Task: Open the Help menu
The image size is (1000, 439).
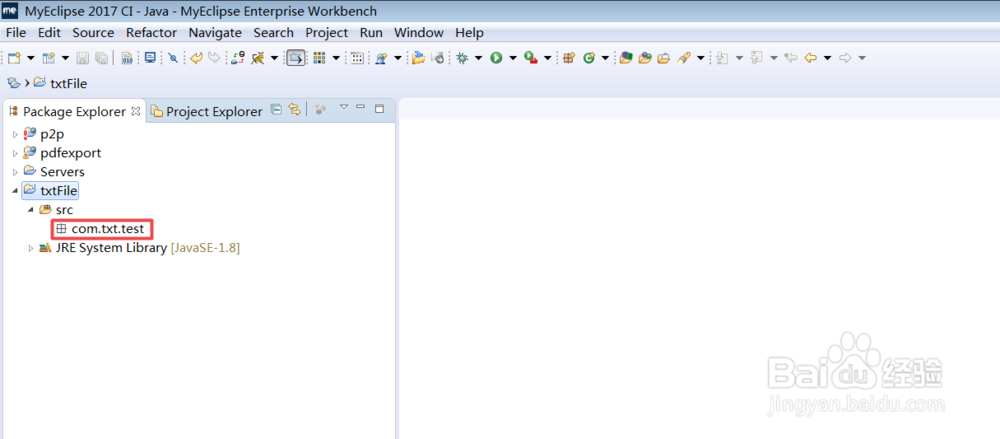Action: pos(469,33)
